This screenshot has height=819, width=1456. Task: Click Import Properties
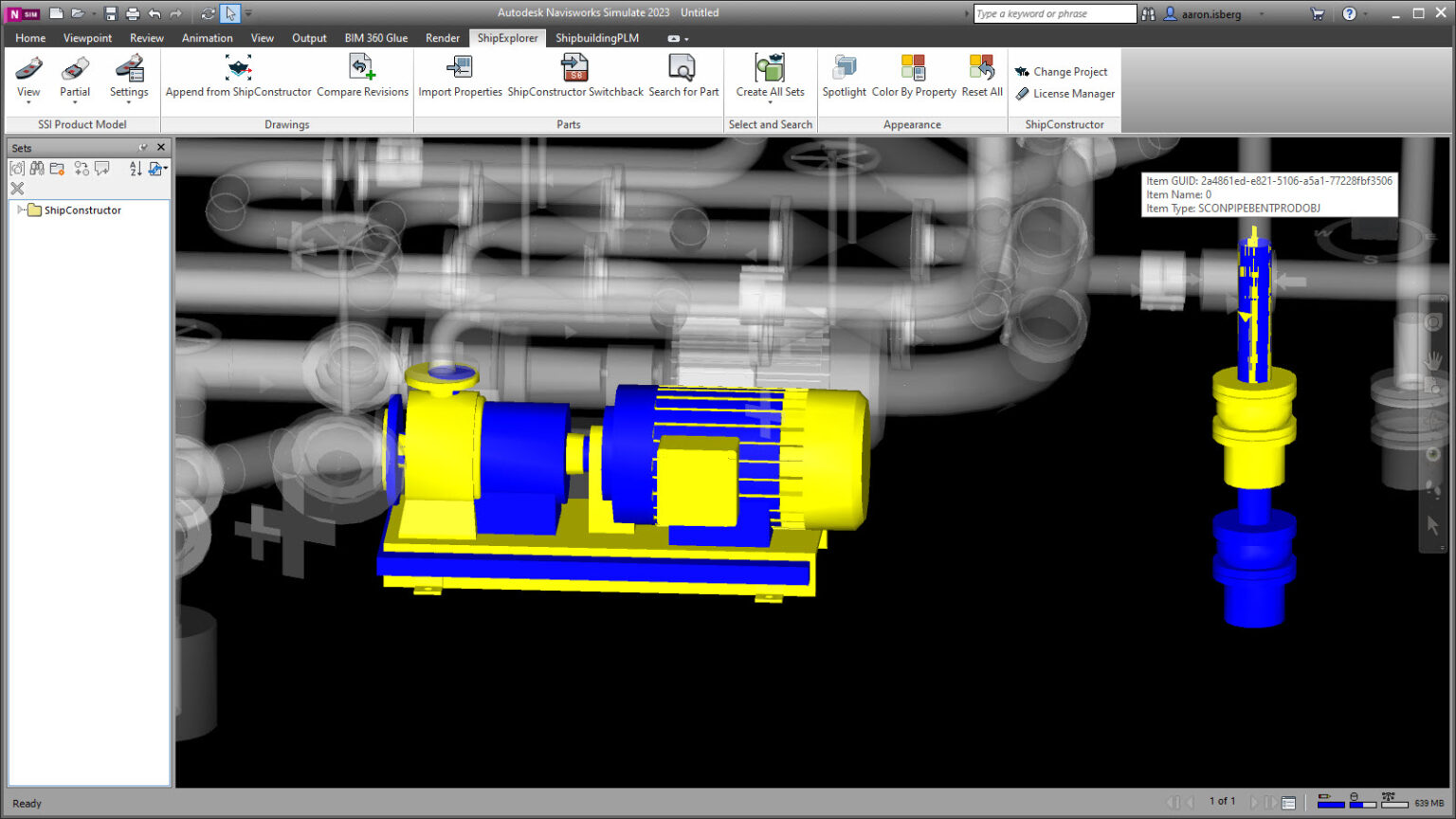[x=460, y=76]
